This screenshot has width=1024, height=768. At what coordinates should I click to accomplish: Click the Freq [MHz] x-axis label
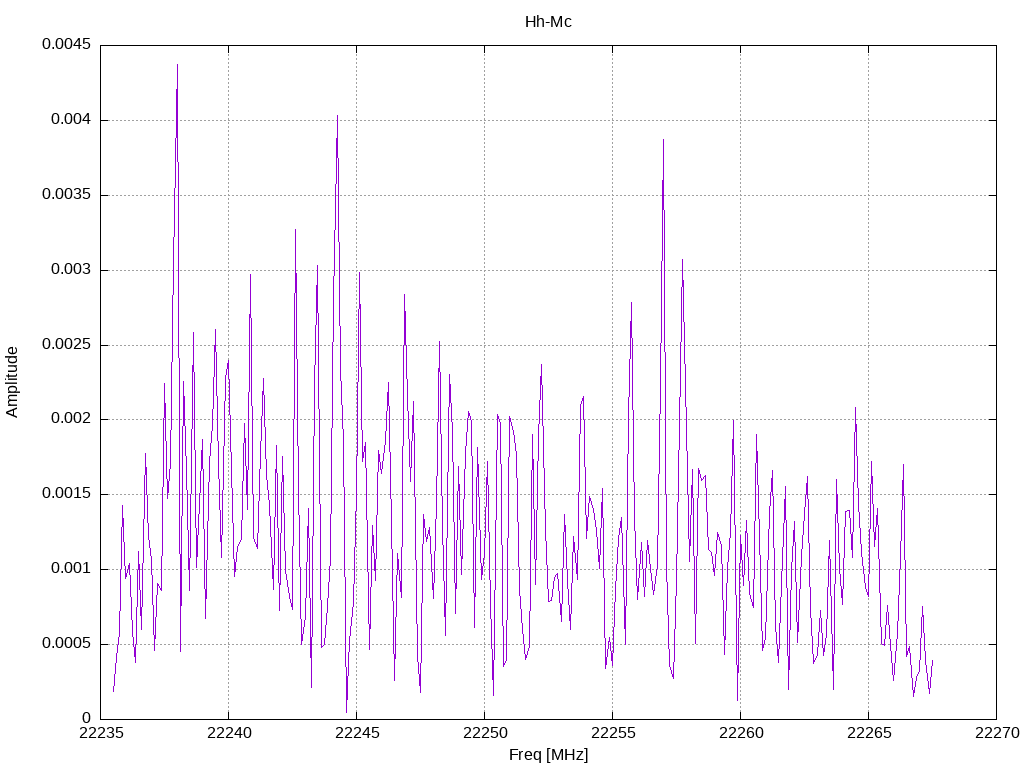548,754
